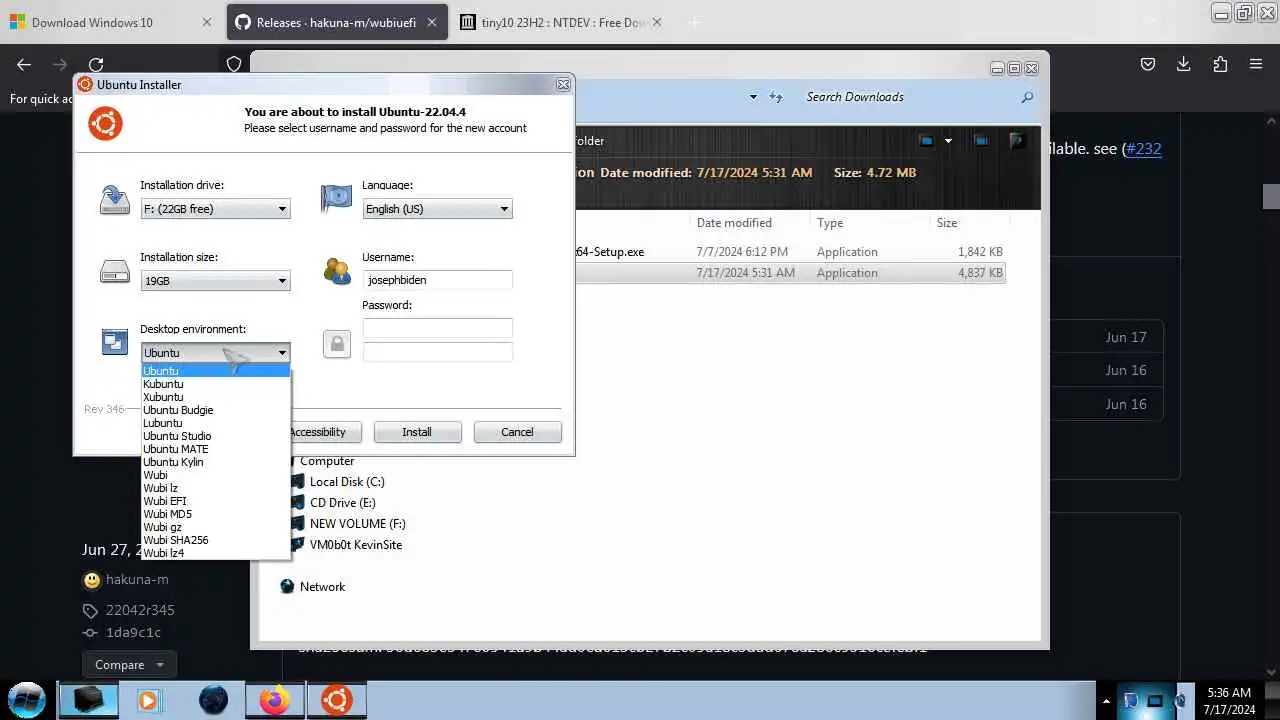Image resolution: width=1280 pixels, height=720 pixels.
Task: Click the search magnifier icon in Explorer
Action: pos(1027,97)
